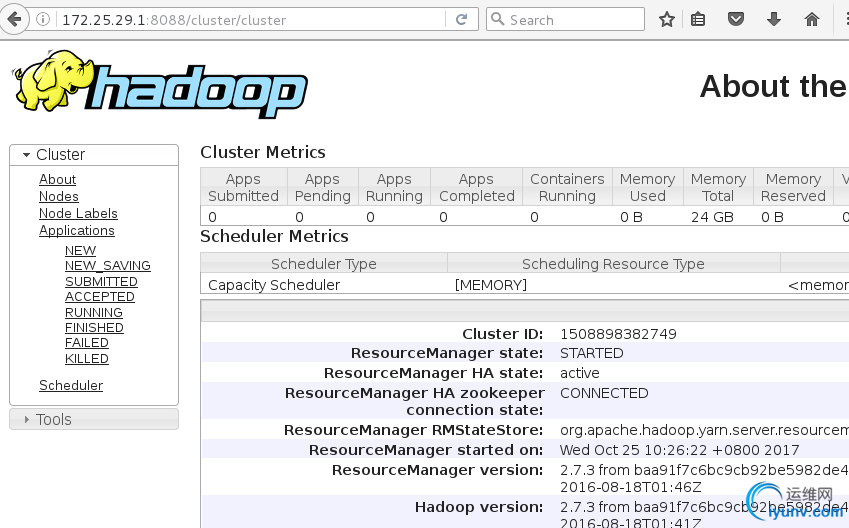
Task: Collapse the Cluster section
Action: 94,155
